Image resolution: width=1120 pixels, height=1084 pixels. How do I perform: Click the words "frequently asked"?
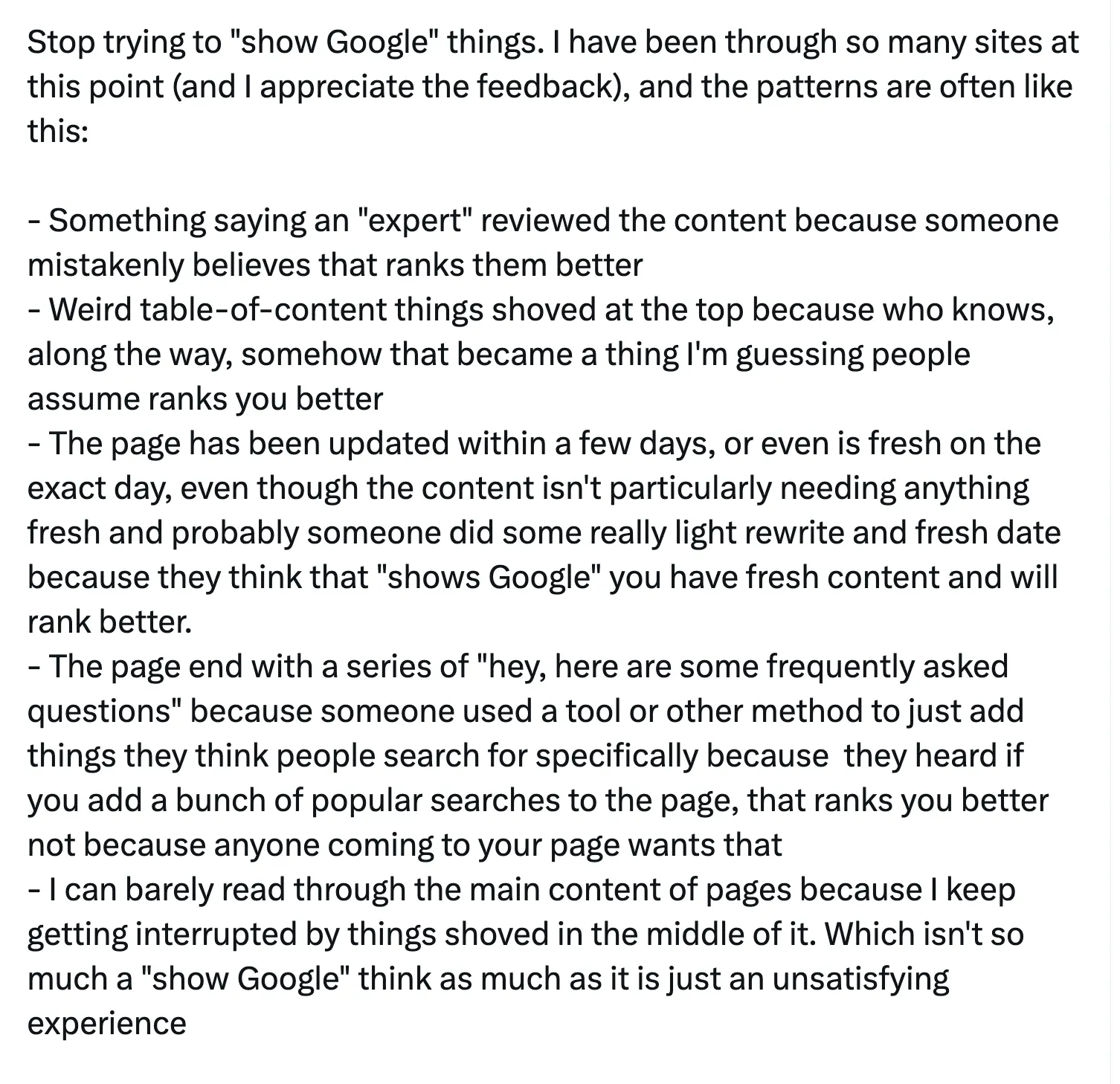click(x=886, y=667)
